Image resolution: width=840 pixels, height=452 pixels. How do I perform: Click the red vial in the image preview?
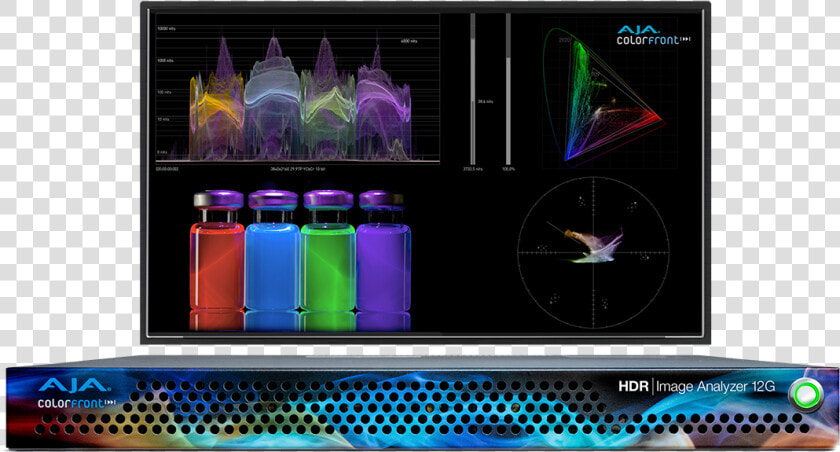[x=218, y=251]
